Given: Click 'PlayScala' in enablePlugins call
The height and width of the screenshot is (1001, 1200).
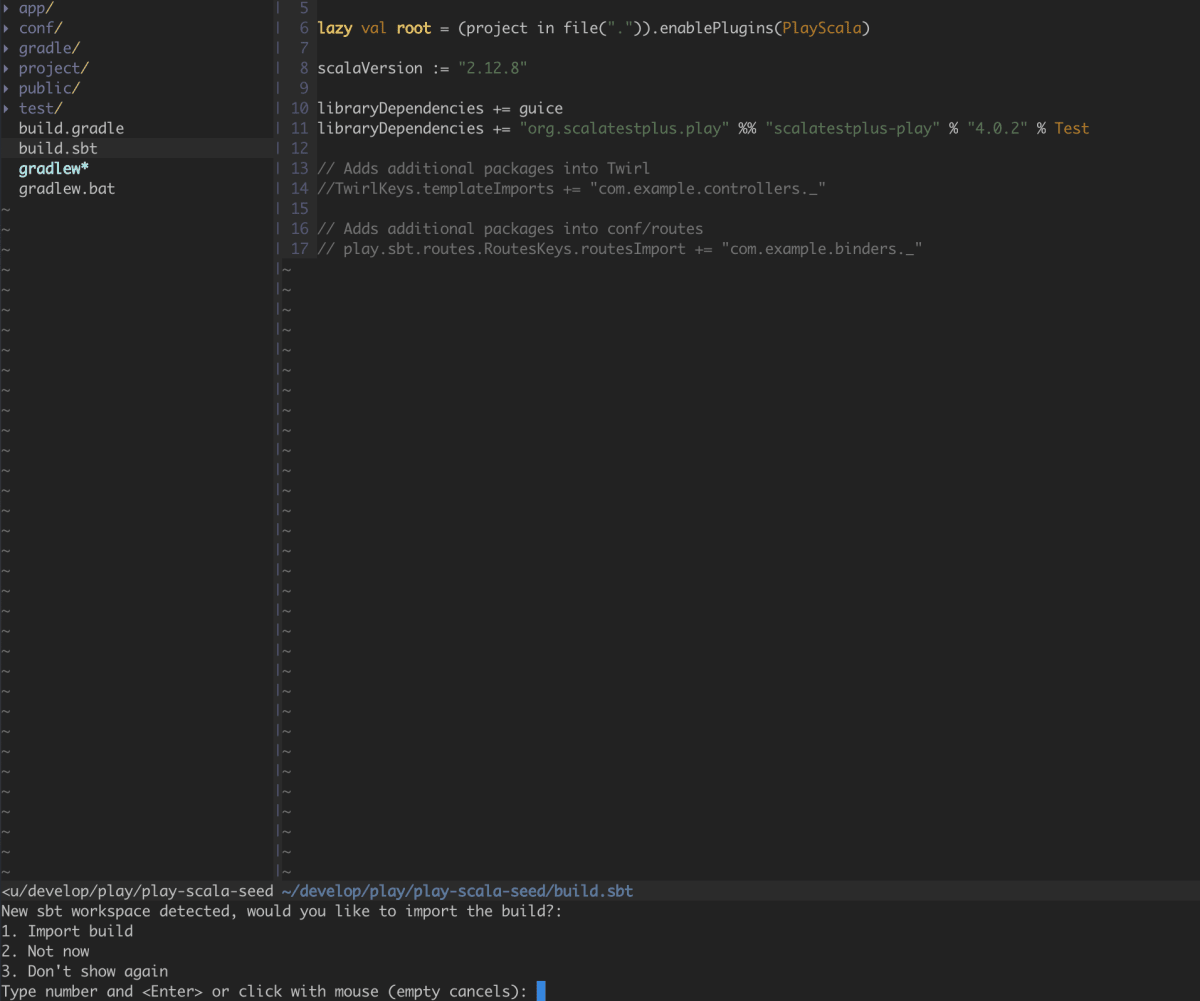Looking at the screenshot, I should tap(821, 28).
